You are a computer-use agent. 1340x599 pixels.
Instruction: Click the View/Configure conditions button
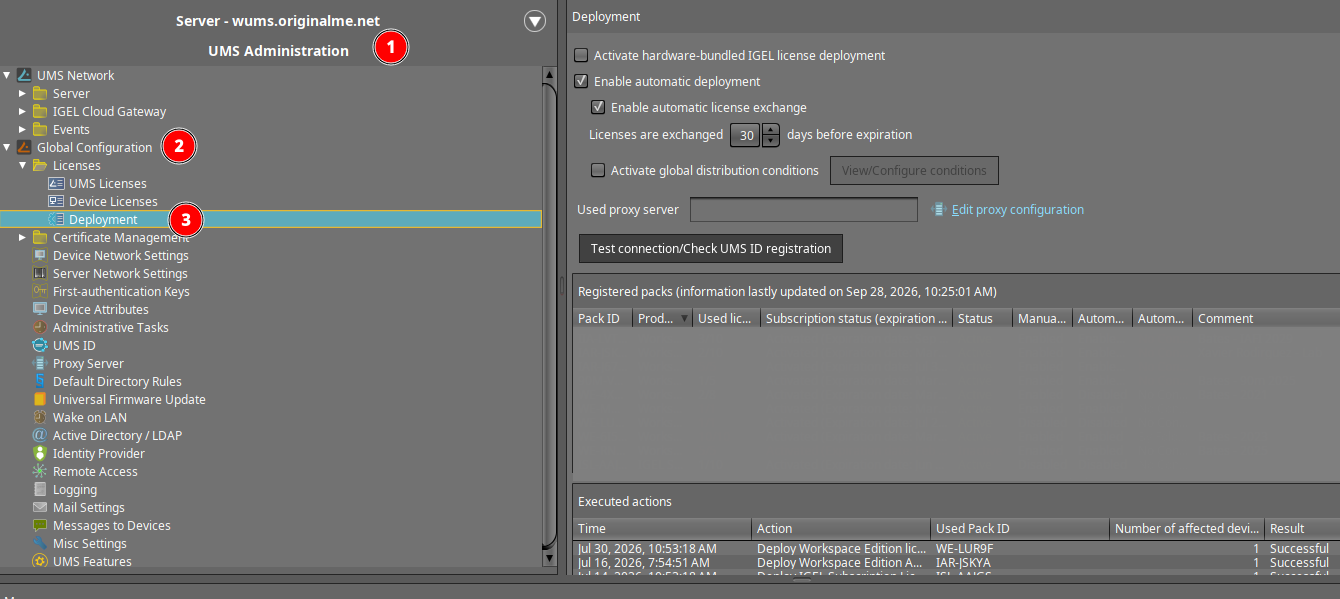pos(914,171)
